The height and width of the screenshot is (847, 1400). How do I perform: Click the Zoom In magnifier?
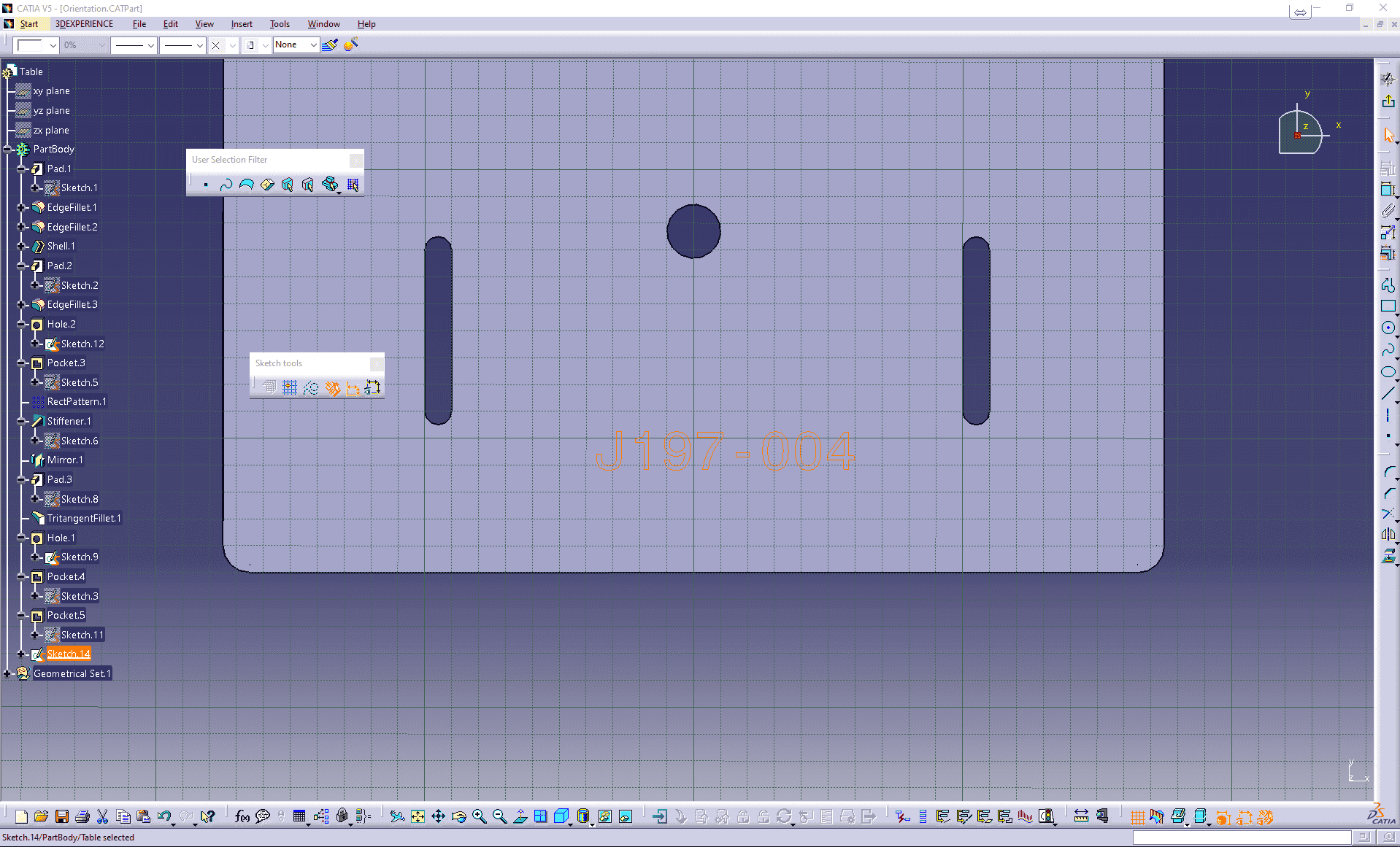point(479,816)
